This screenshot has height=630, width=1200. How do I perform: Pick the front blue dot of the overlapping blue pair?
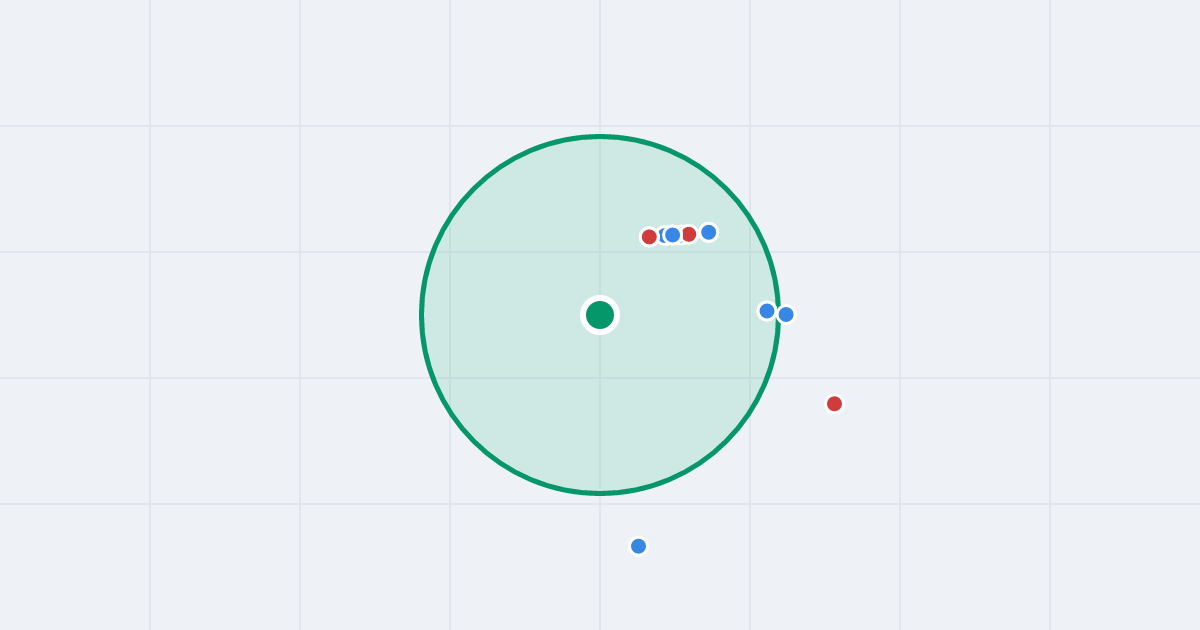[673, 235]
